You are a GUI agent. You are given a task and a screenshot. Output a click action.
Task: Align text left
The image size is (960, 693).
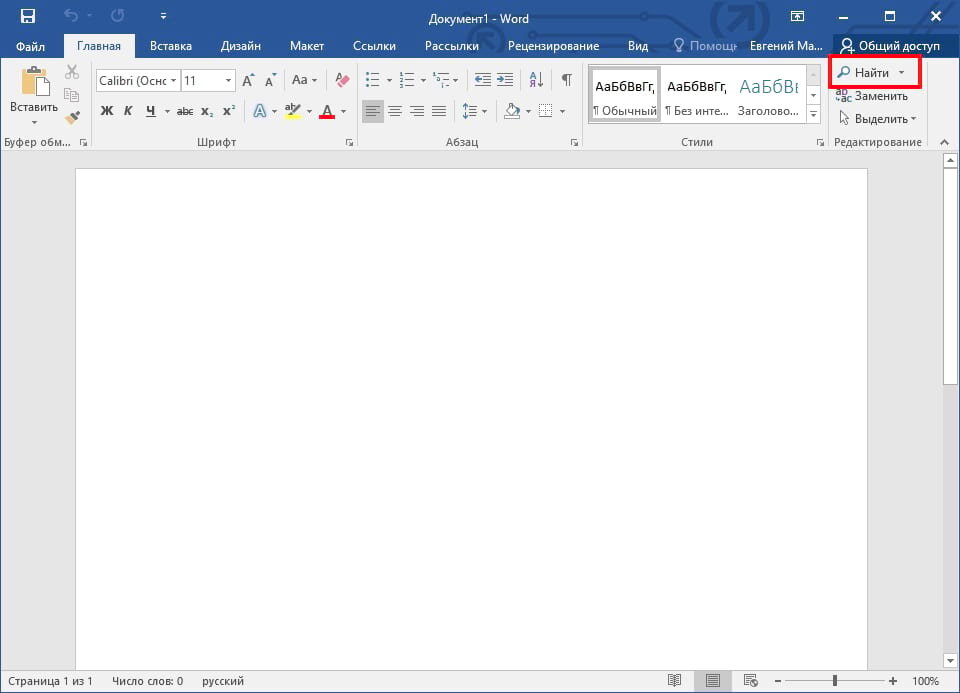click(x=373, y=111)
